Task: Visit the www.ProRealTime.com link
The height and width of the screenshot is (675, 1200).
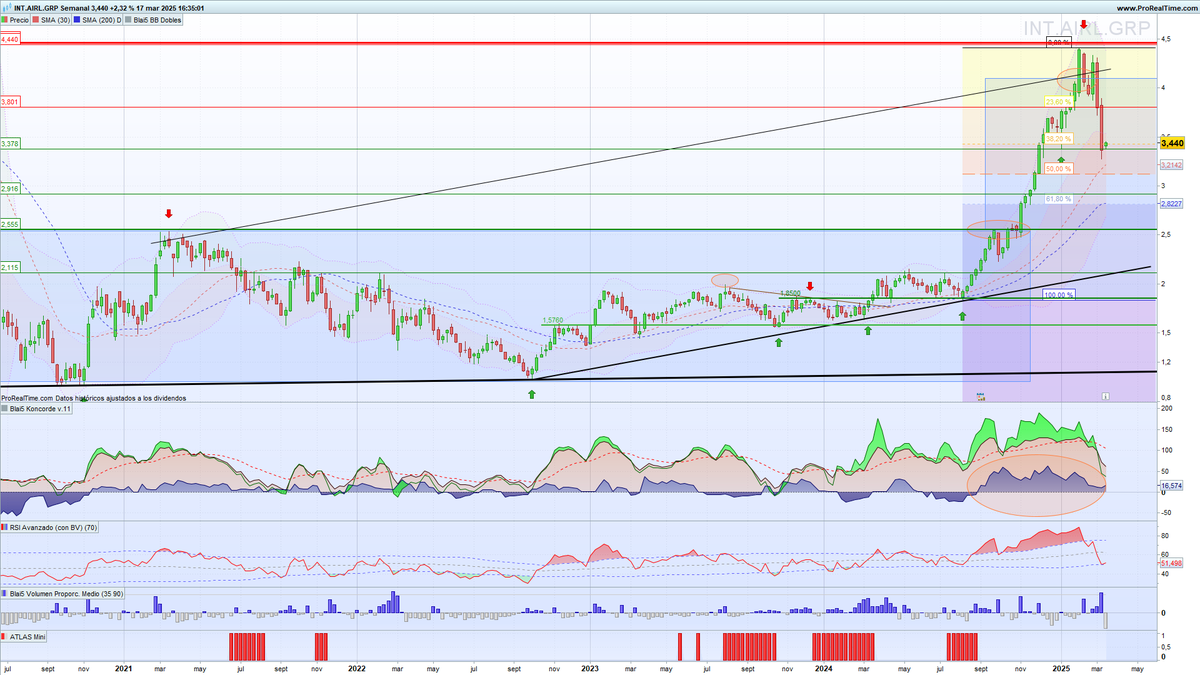Action: (1155, 8)
